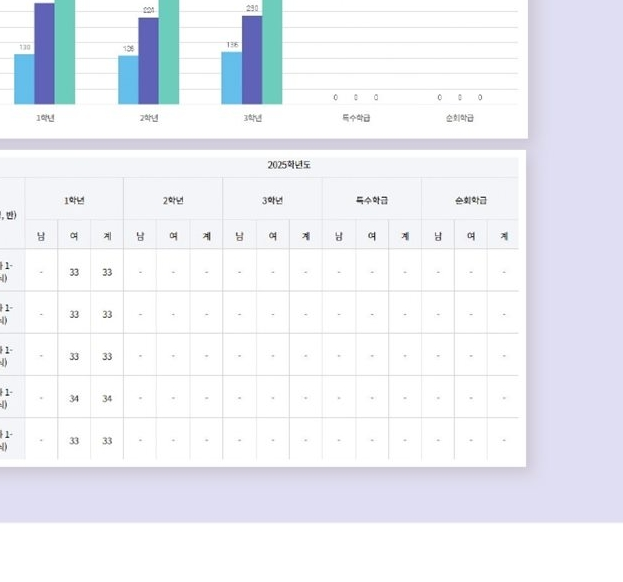The image size is (623, 582).
Task: Select the 순회학급 chart axis label
Action: 460,118
